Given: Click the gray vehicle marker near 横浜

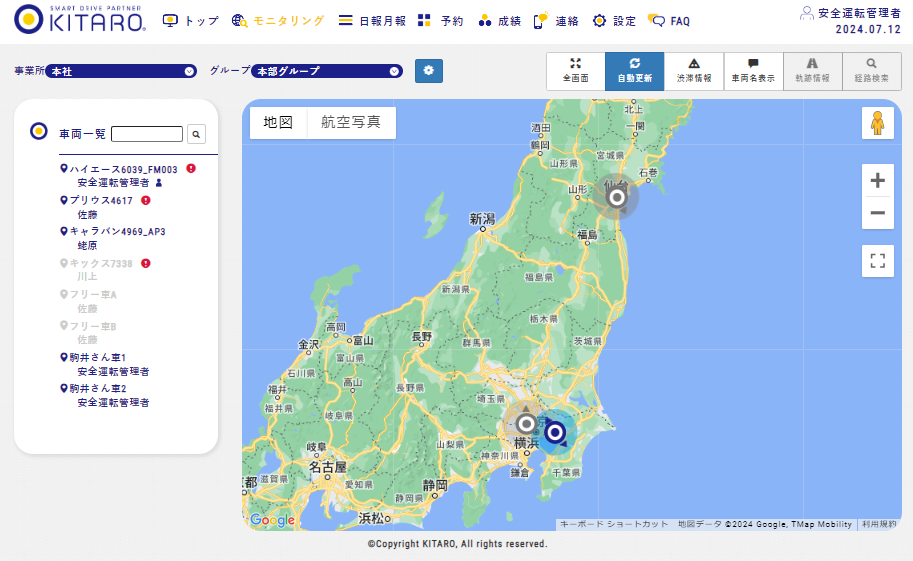Looking at the screenshot, I should pos(526,424).
